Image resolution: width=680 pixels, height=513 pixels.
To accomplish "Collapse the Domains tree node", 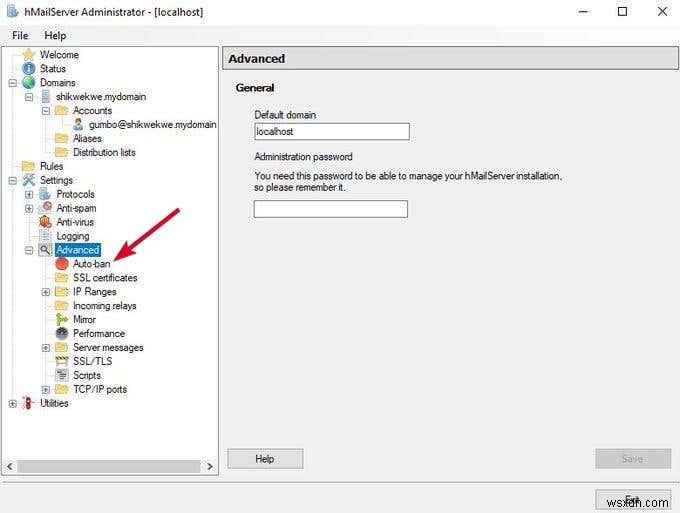I will coord(13,83).
